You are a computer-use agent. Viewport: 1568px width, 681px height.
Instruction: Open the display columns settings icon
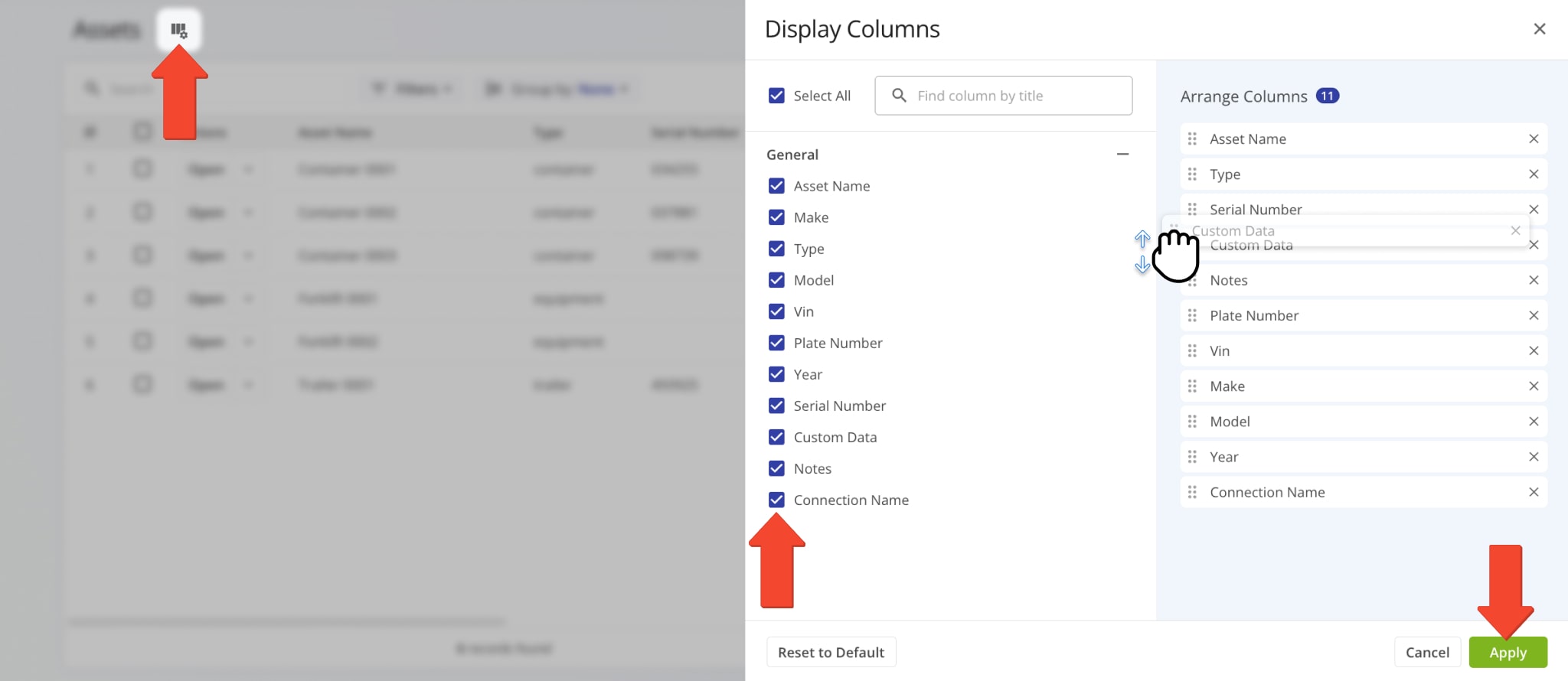[178, 31]
